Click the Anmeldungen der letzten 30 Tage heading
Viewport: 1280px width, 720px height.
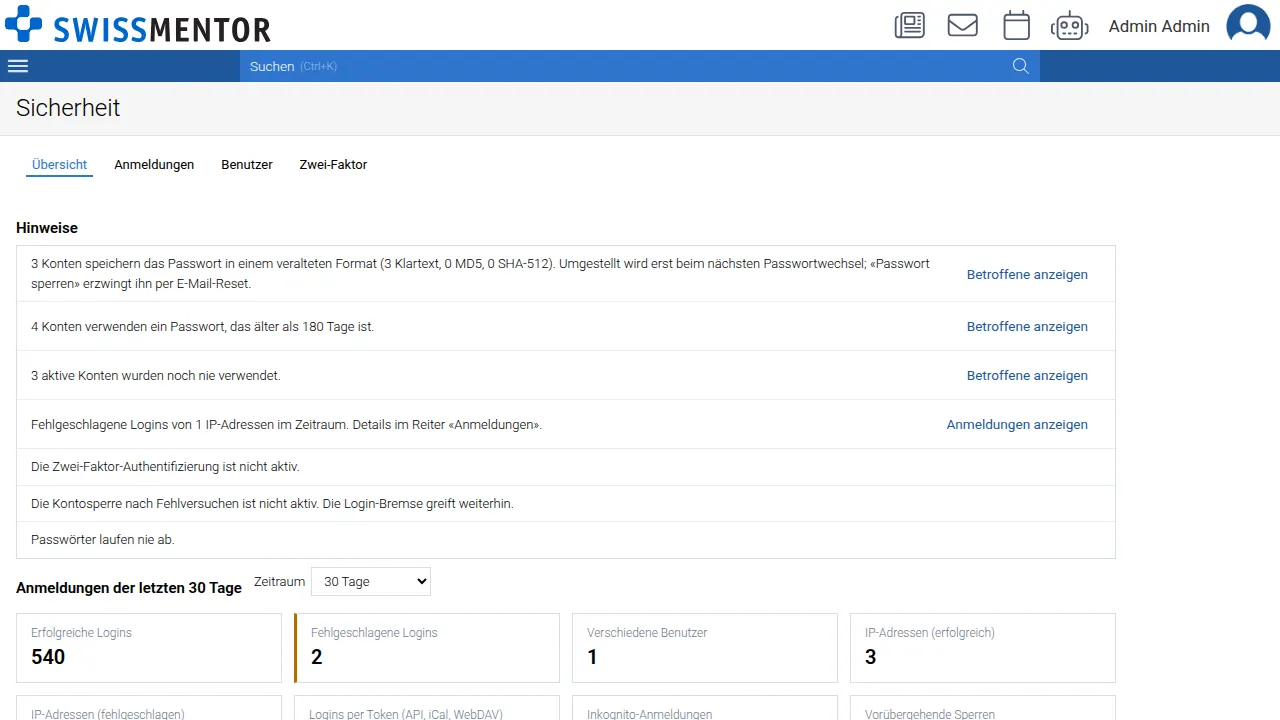(129, 588)
